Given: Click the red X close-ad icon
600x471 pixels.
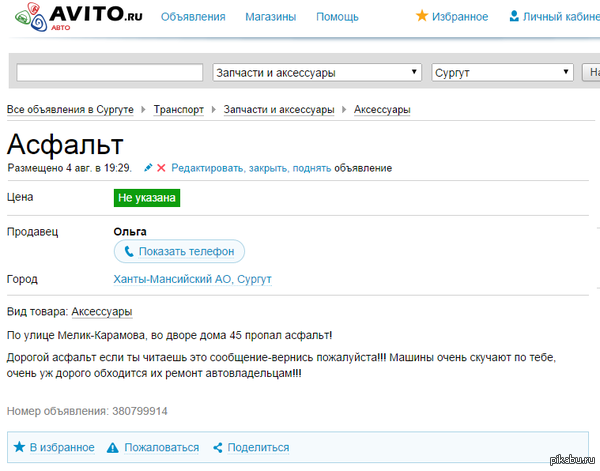Looking at the screenshot, I should point(161,168).
